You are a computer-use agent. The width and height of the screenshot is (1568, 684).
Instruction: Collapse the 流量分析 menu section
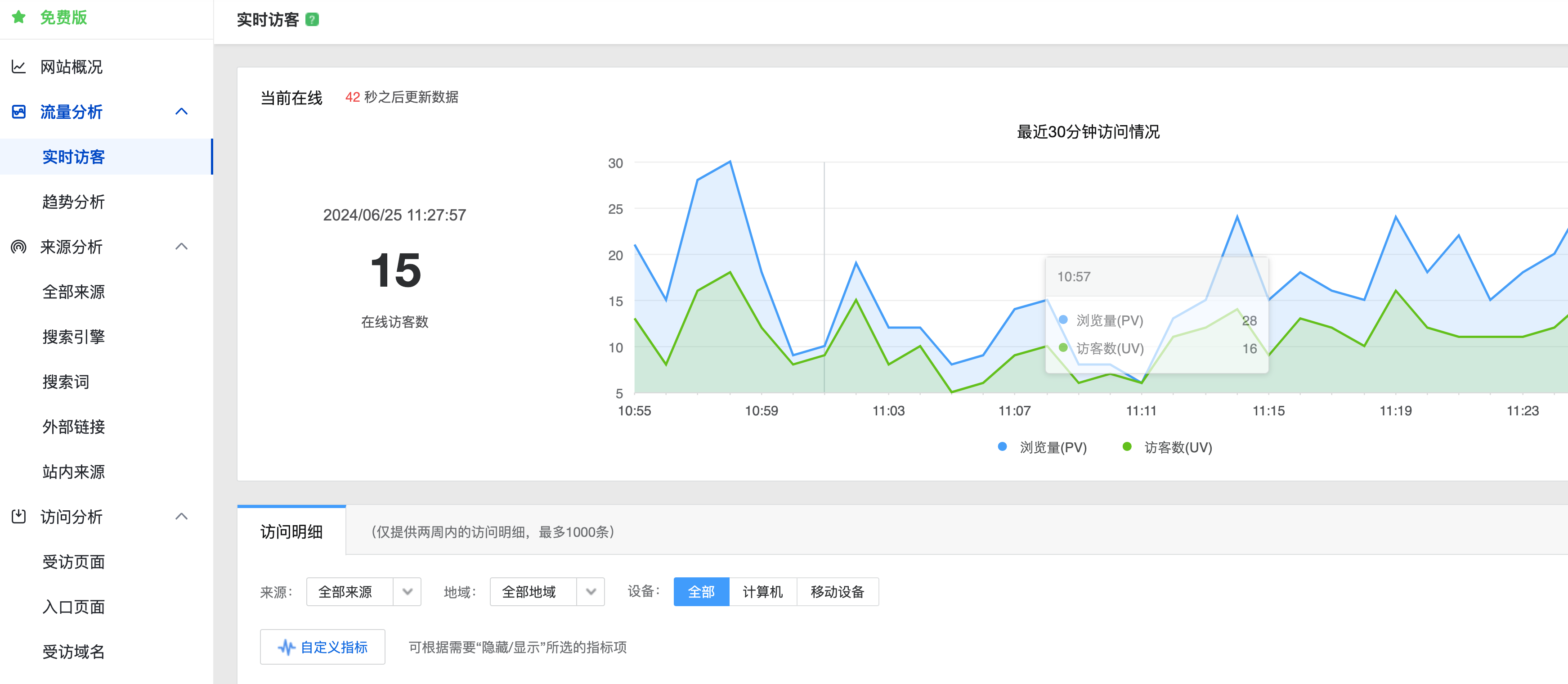click(x=181, y=112)
